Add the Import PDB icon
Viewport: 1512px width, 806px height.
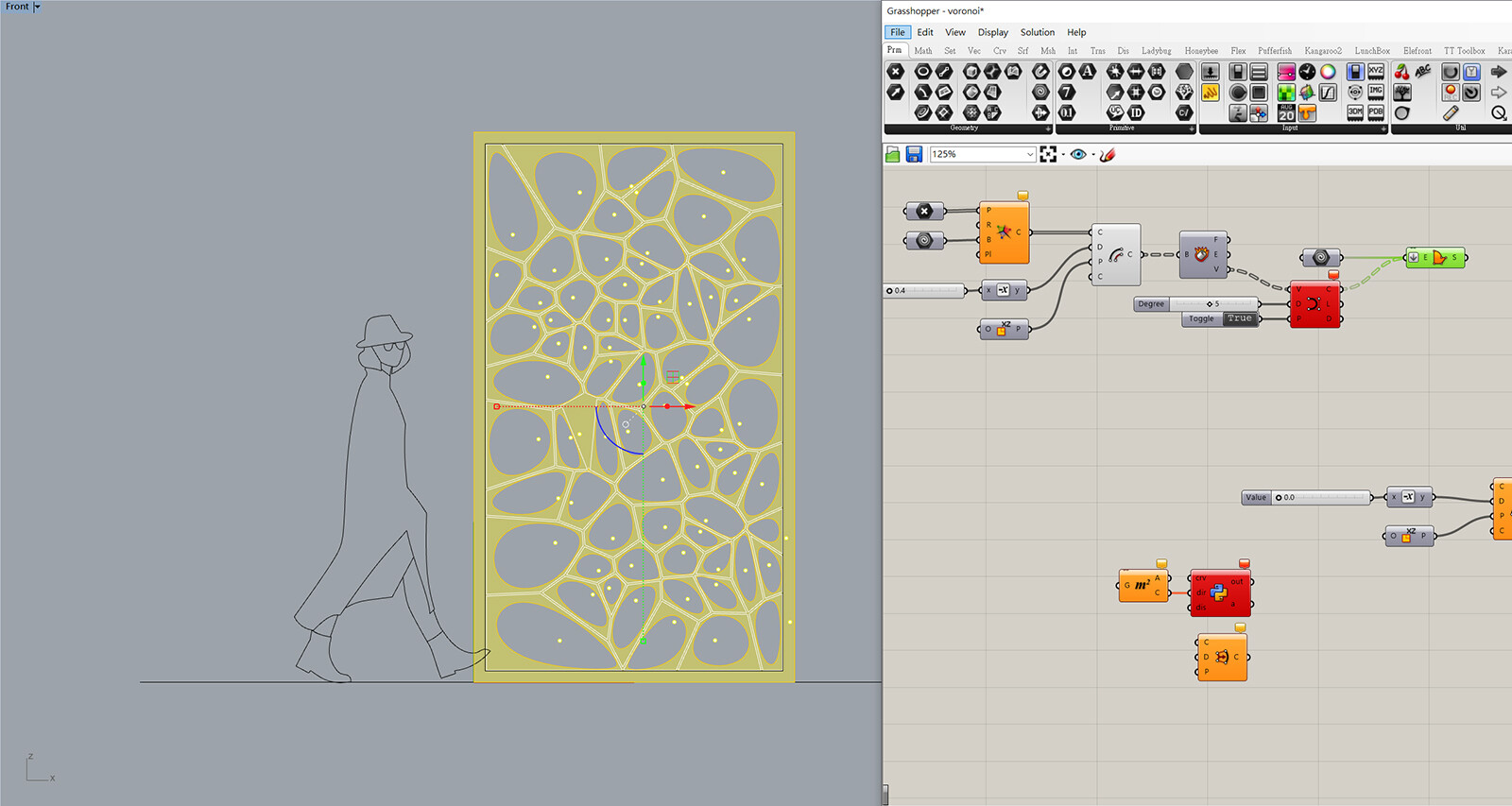(x=1376, y=112)
